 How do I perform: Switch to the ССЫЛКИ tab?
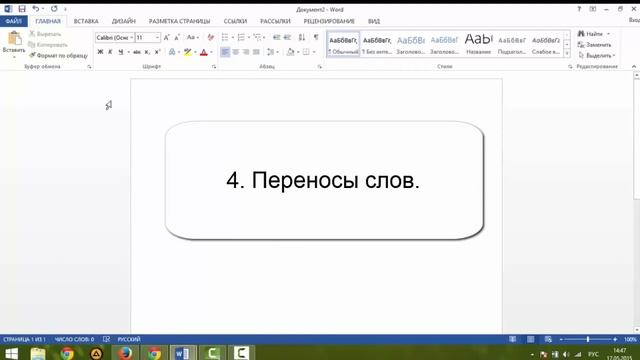235,21
